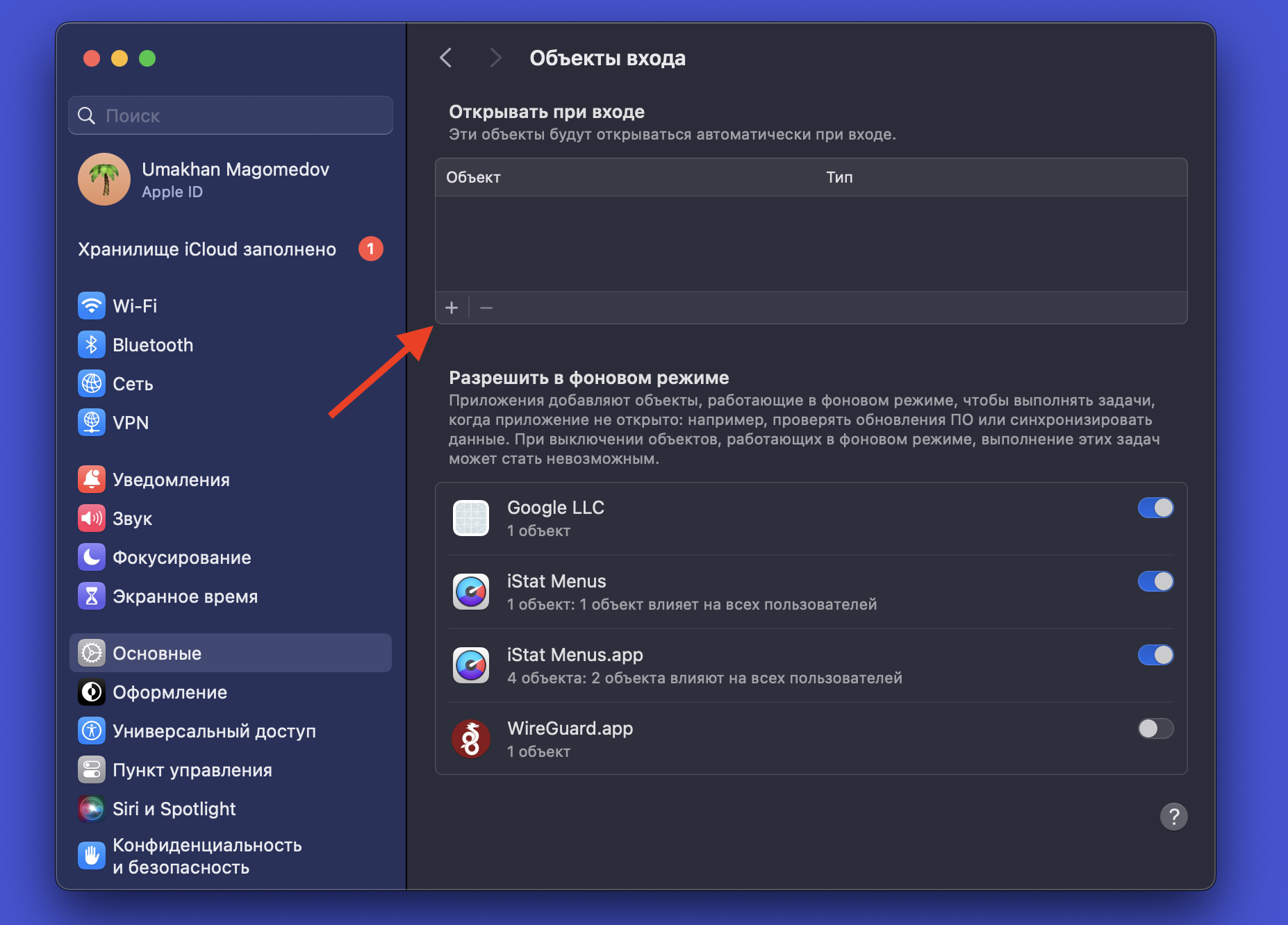Screen dimensions: 1288x925
Task: Add a login item with plus button
Action: [452, 308]
